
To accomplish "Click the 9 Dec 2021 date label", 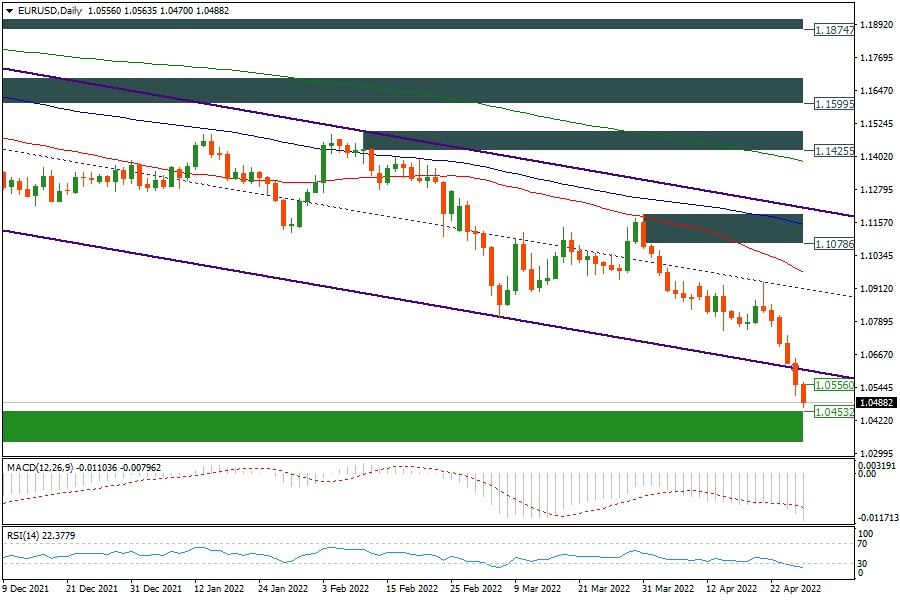I will [x=25, y=590].
